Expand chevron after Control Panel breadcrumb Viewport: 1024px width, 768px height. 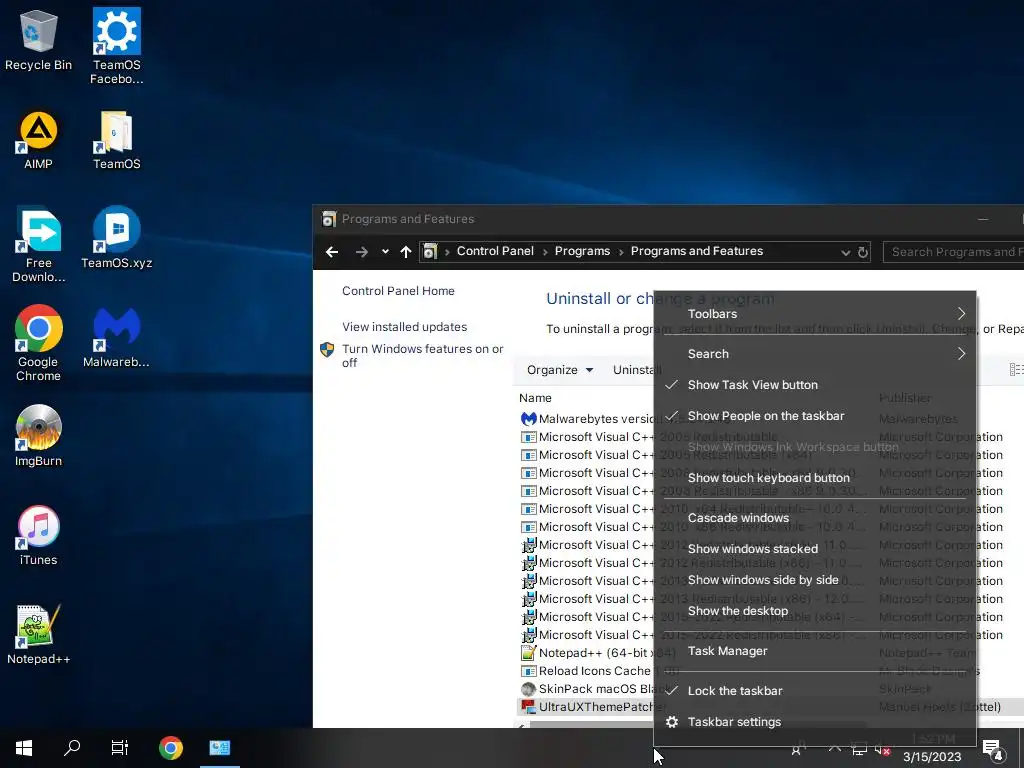coord(544,251)
